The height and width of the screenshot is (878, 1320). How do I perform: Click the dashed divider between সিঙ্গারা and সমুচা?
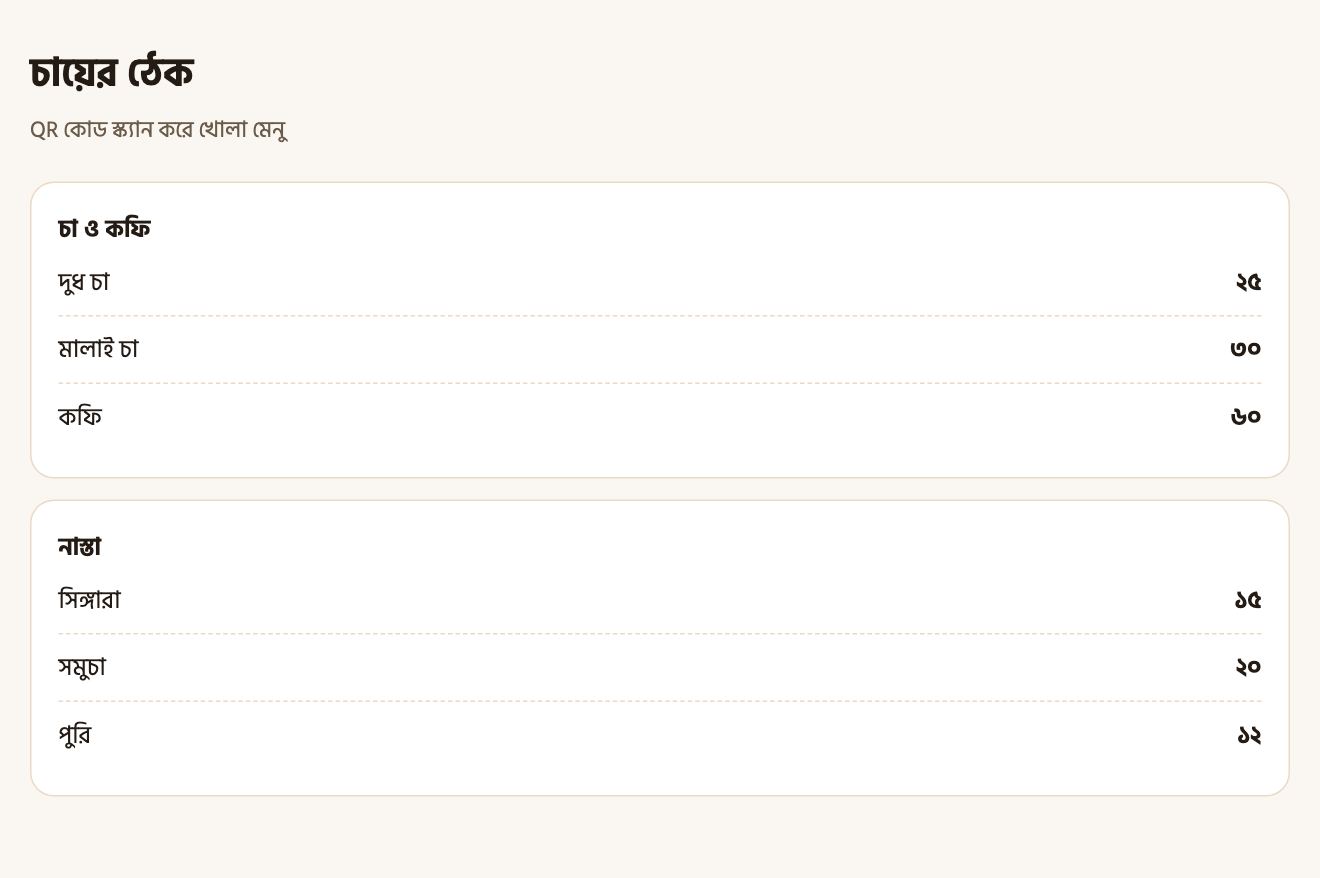point(660,634)
